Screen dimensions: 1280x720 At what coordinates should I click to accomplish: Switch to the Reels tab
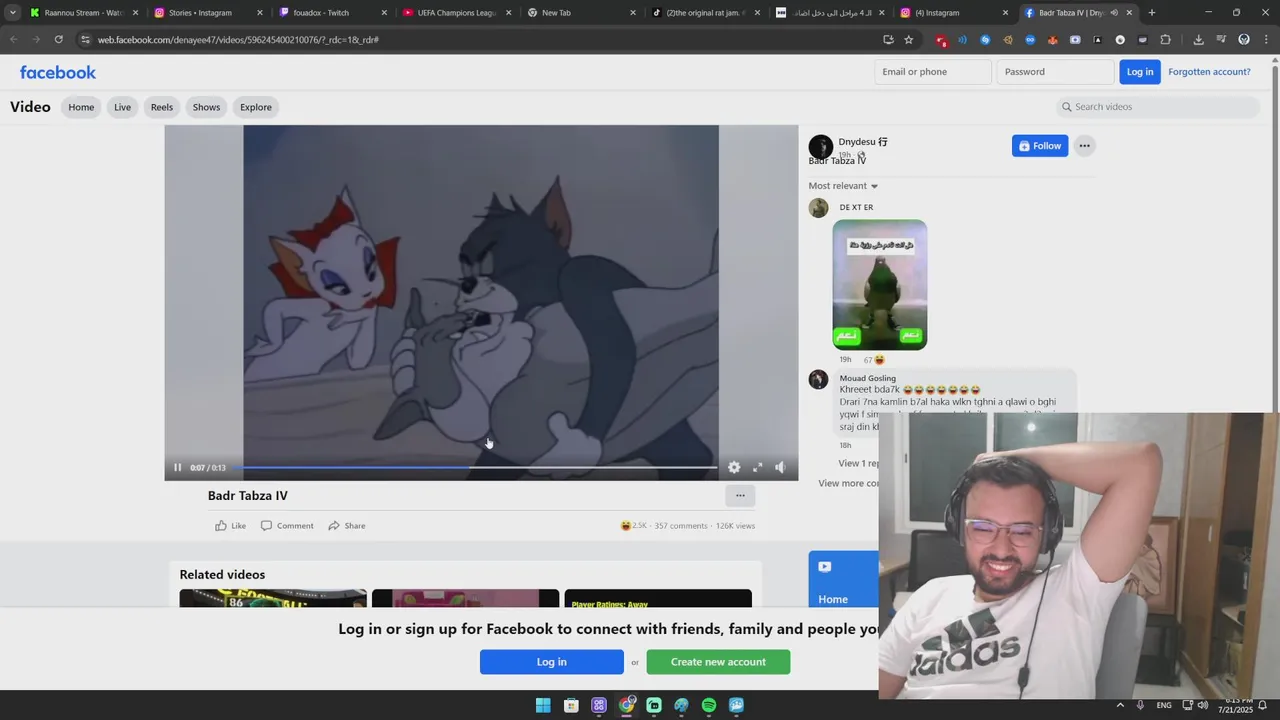click(162, 107)
